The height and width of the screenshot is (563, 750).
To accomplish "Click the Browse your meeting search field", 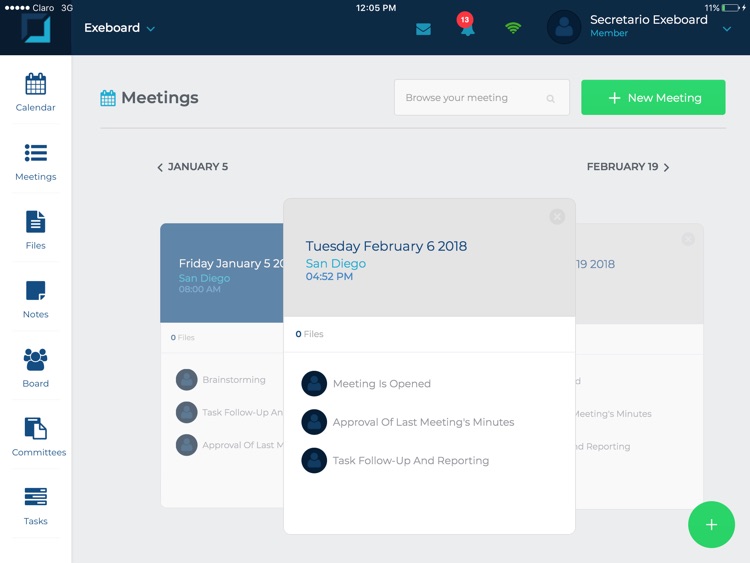I will click(482, 98).
